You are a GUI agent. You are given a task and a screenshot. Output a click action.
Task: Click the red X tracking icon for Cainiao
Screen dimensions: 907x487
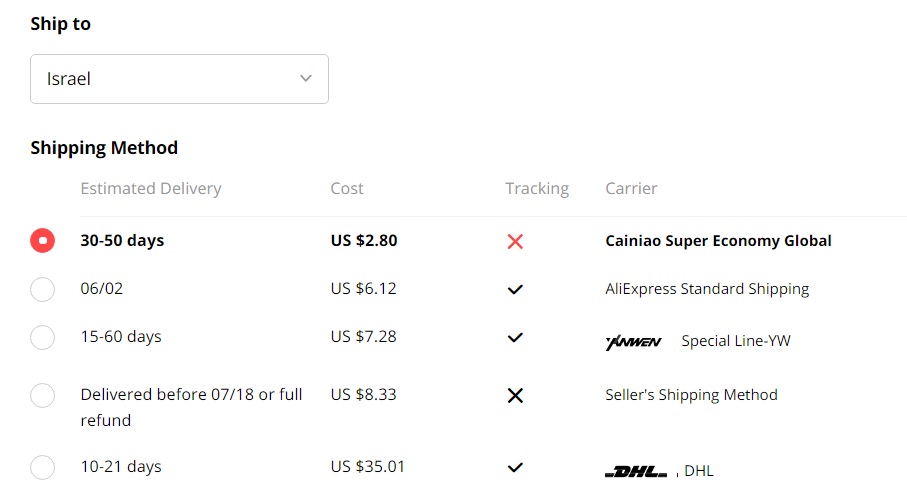515,241
